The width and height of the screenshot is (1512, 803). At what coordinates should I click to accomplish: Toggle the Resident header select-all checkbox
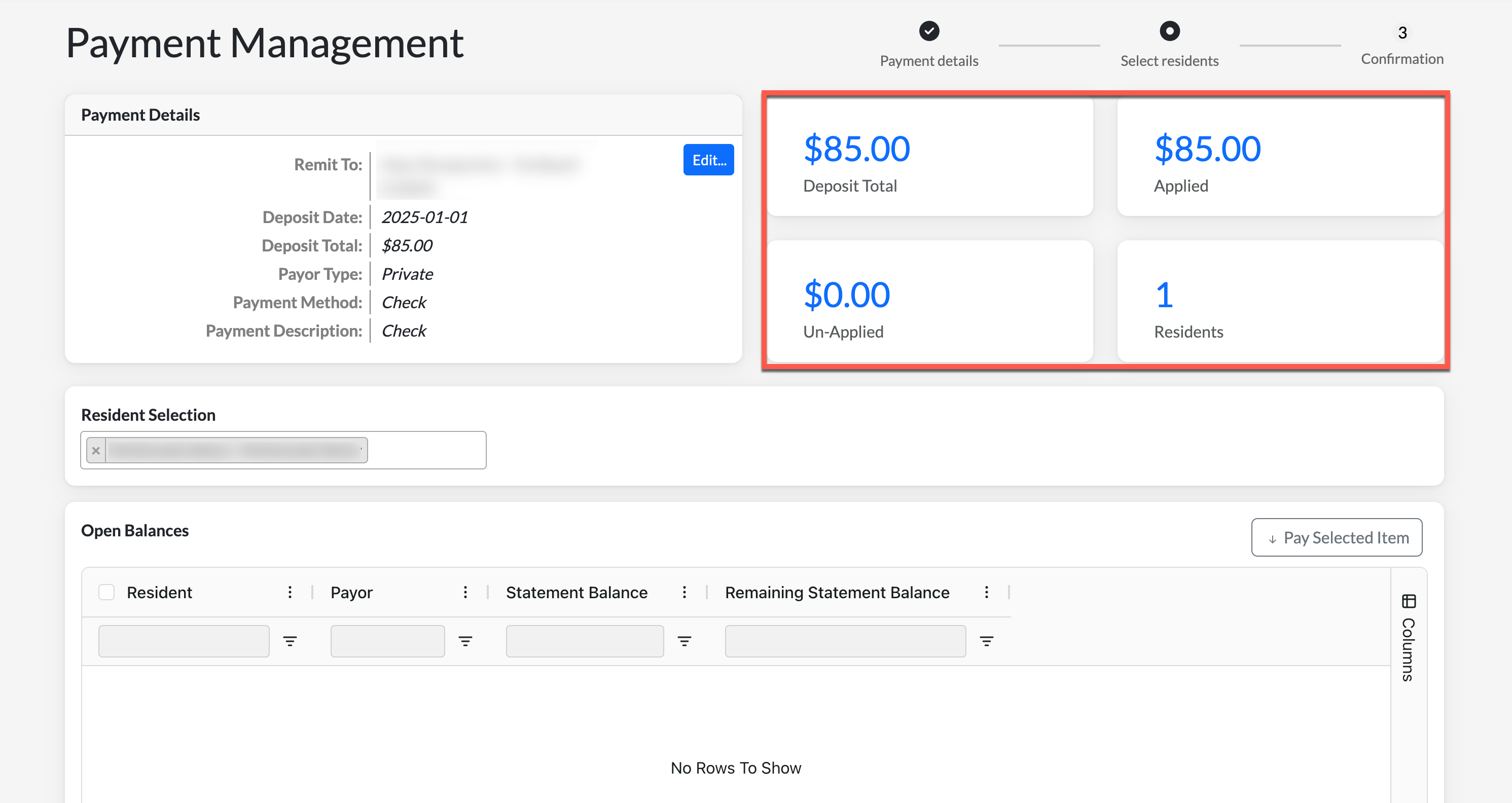point(106,592)
